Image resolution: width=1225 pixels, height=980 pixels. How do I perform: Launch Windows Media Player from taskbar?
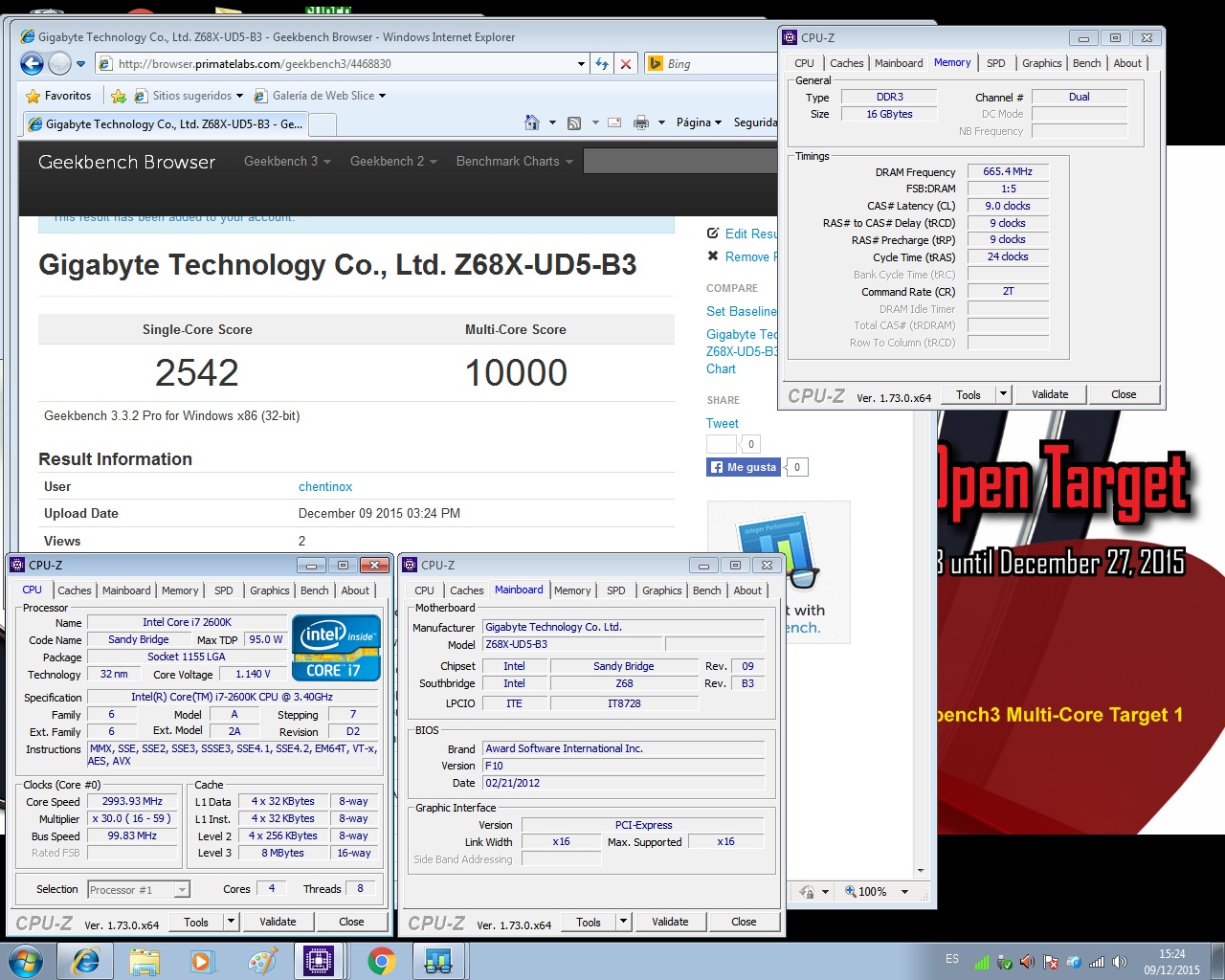(203, 961)
